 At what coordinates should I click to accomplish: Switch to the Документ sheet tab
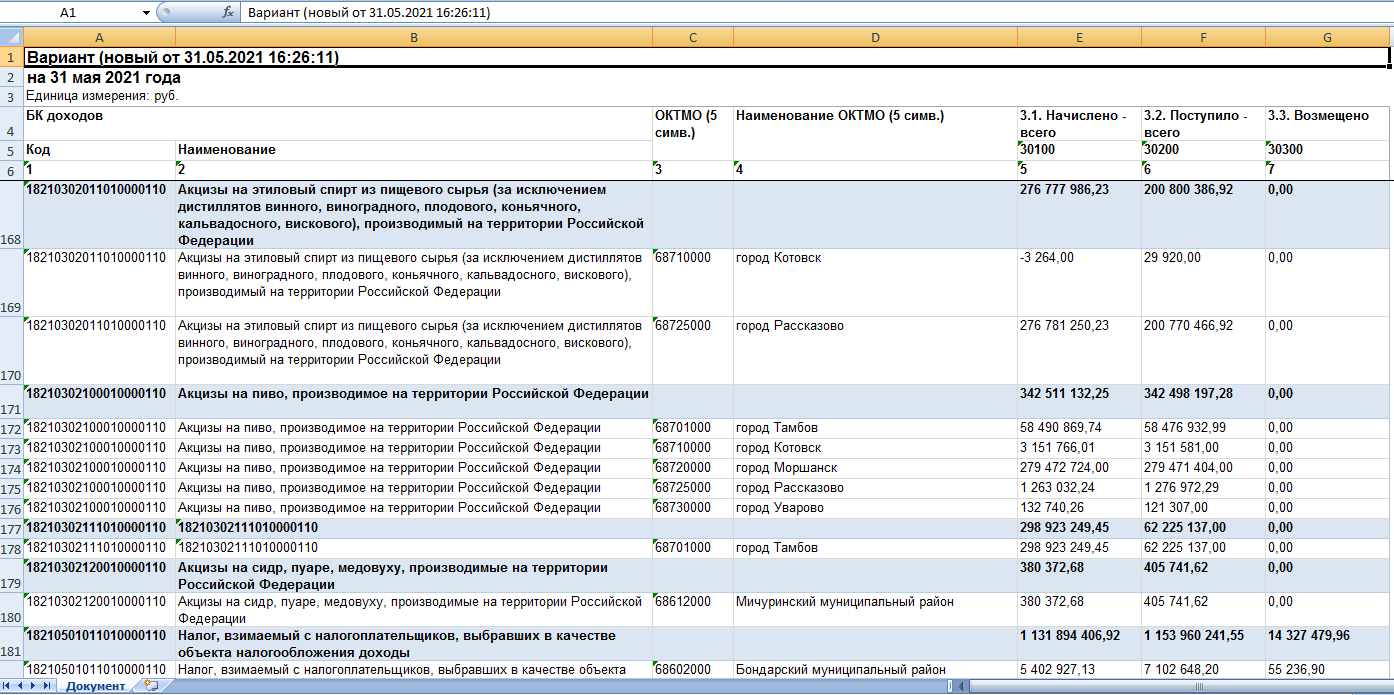pos(96,686)
